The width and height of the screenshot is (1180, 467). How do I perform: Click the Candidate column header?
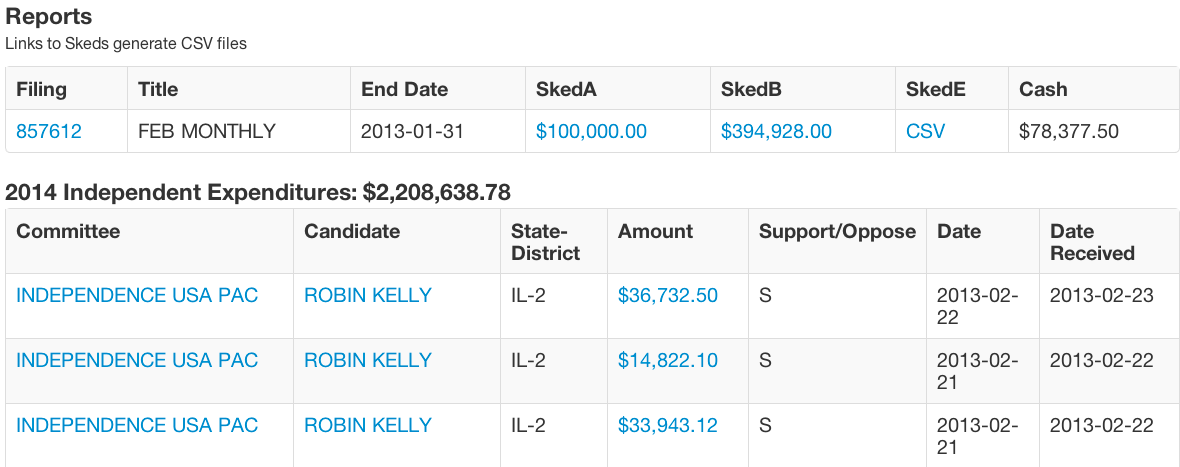click(x=352, y=231)
